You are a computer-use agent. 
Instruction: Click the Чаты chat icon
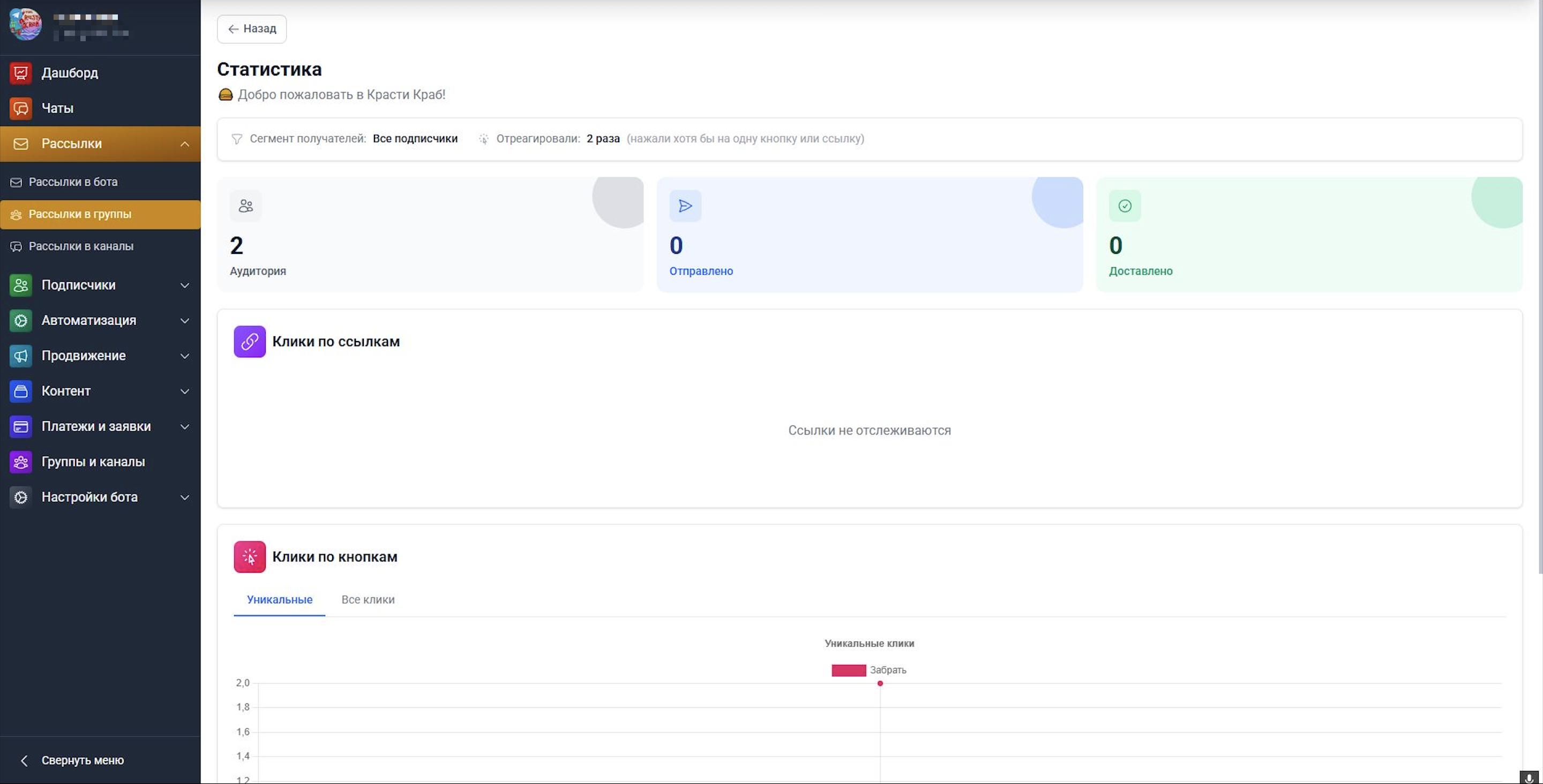(20, 108)
